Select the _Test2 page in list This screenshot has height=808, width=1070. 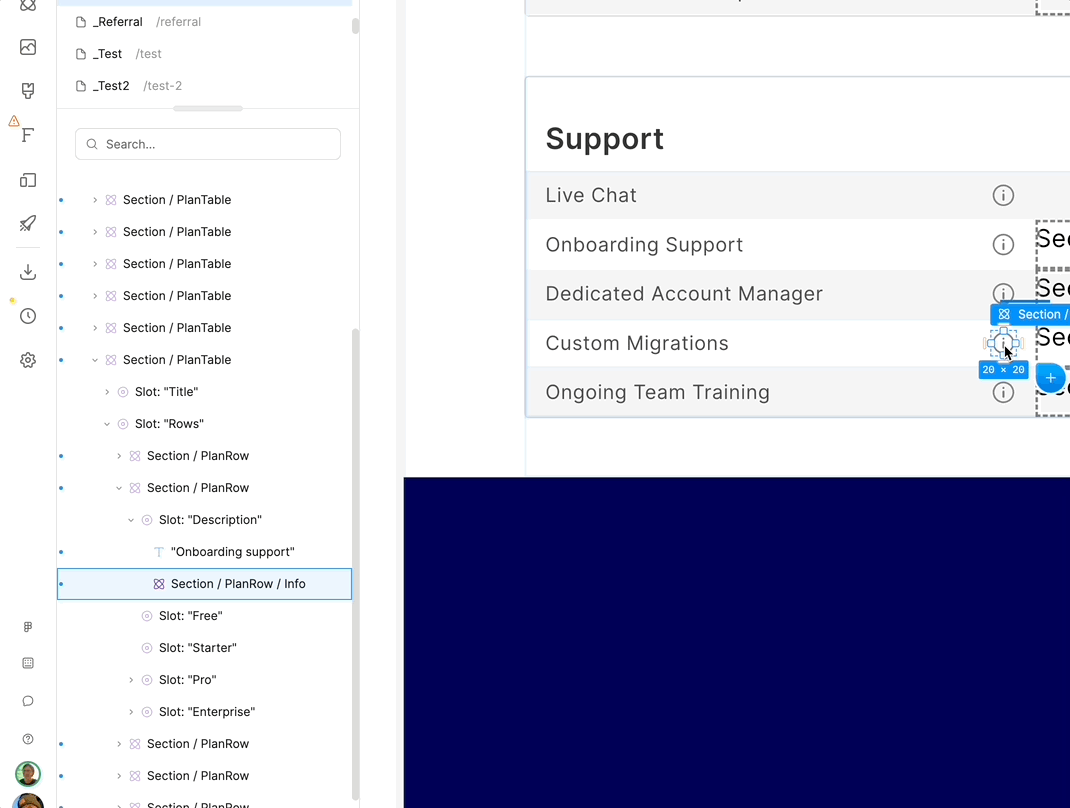111,86
